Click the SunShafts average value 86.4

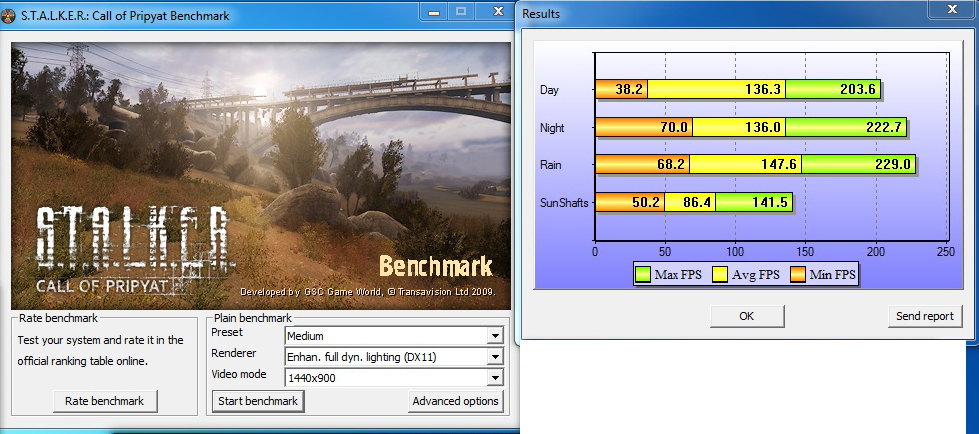click(x=697, y=203)
